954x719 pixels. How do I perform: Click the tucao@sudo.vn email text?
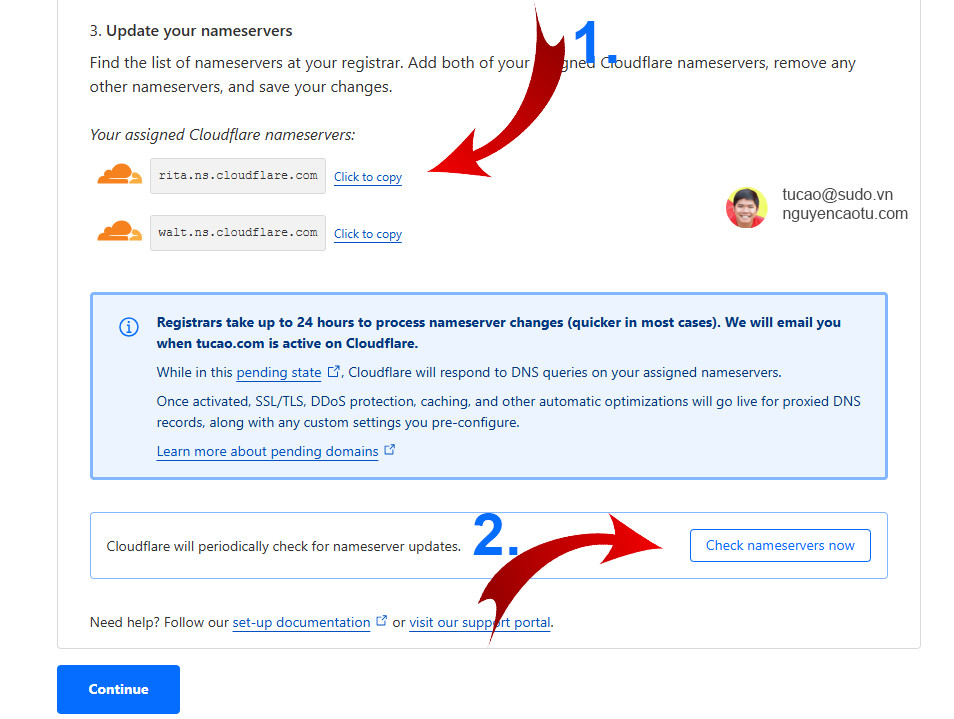coord(837,195)
